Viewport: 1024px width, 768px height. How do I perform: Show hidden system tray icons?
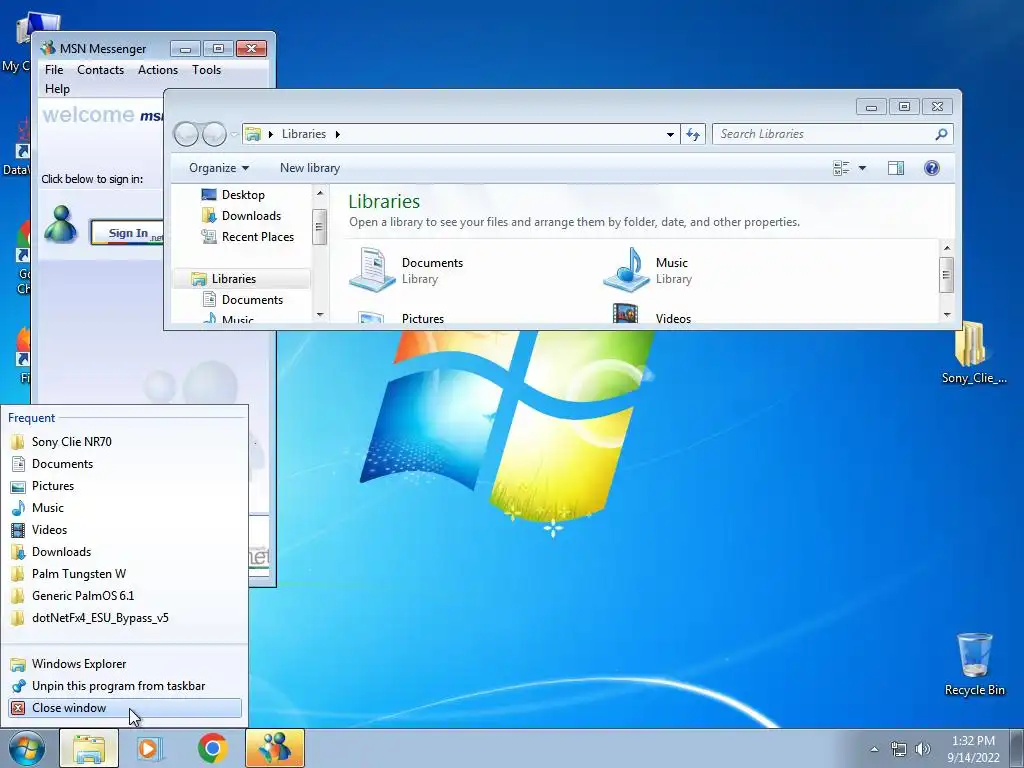[874, 749]
